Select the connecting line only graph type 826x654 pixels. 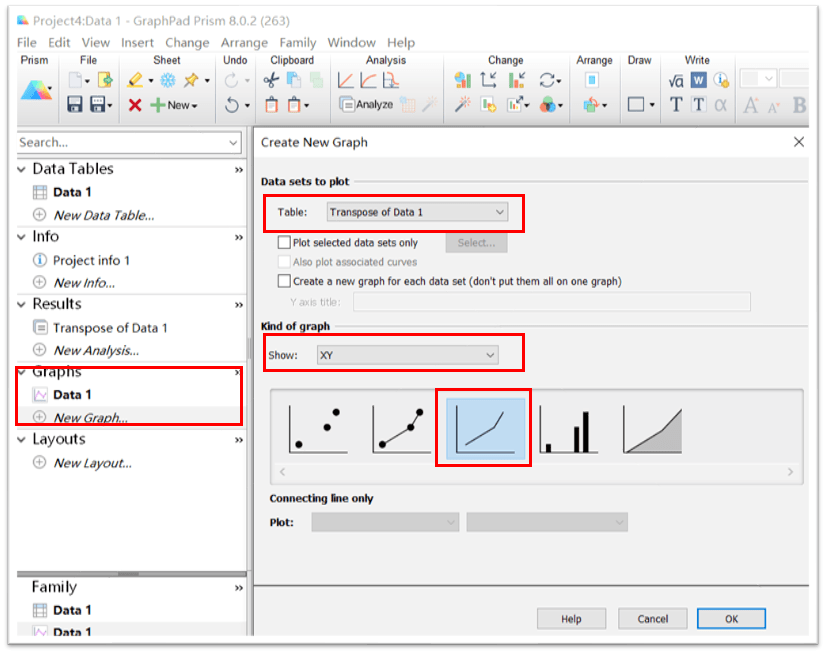[484, 427]
